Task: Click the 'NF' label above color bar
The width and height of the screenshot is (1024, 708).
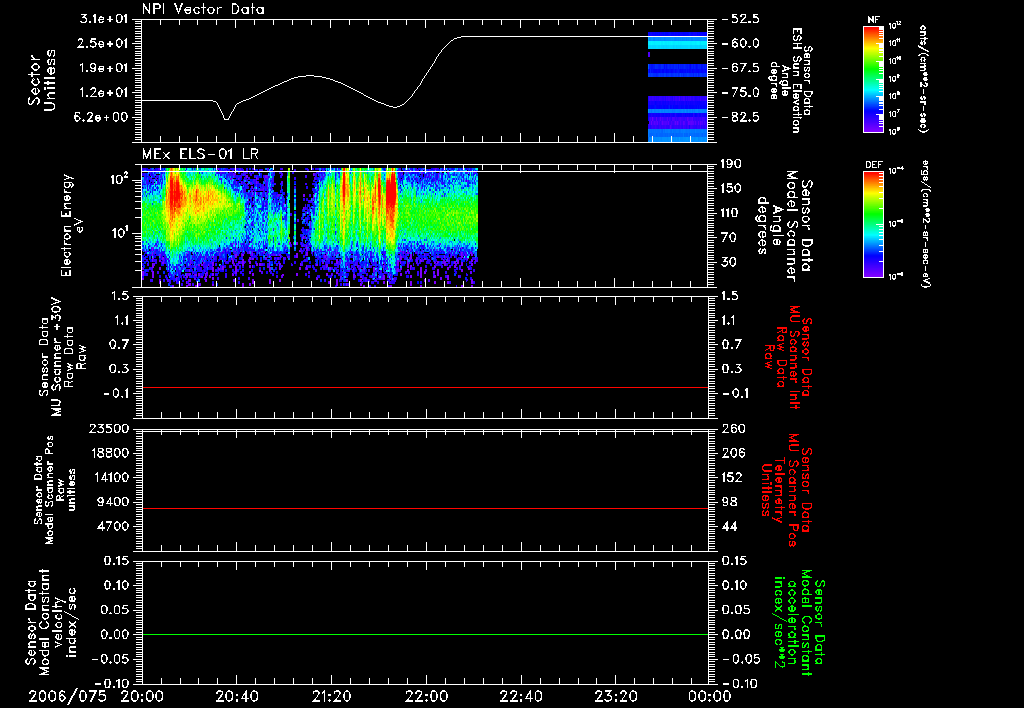Action: tap(873, 20)
